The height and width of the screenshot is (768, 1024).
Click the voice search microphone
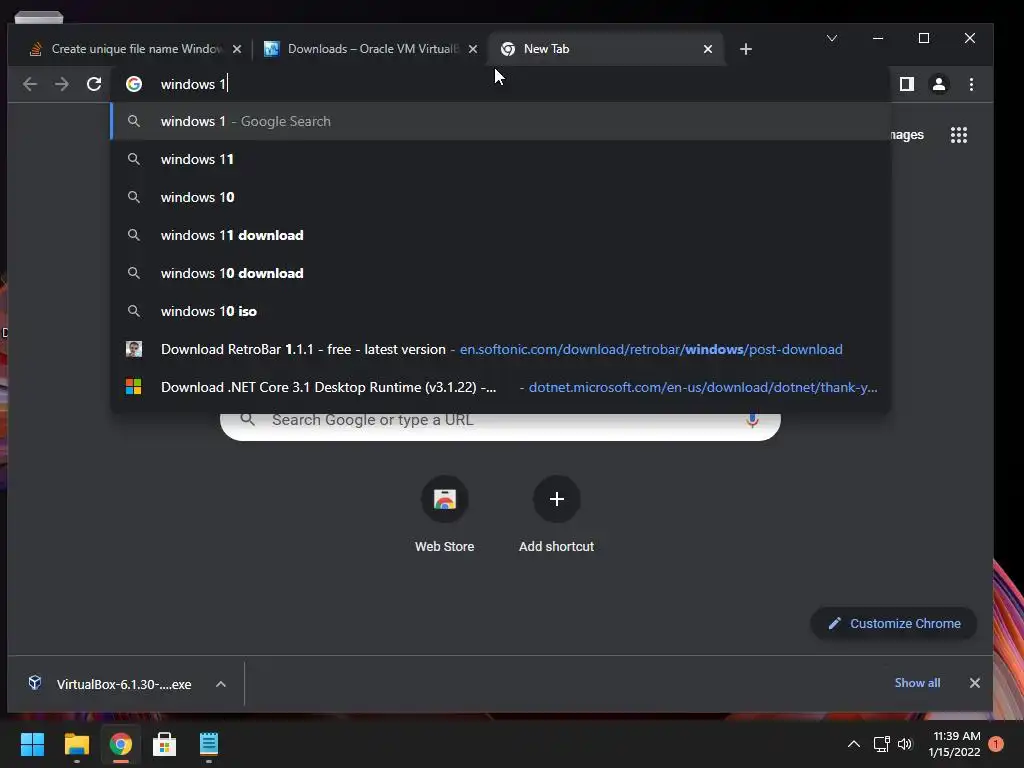(x=752, y=420)
